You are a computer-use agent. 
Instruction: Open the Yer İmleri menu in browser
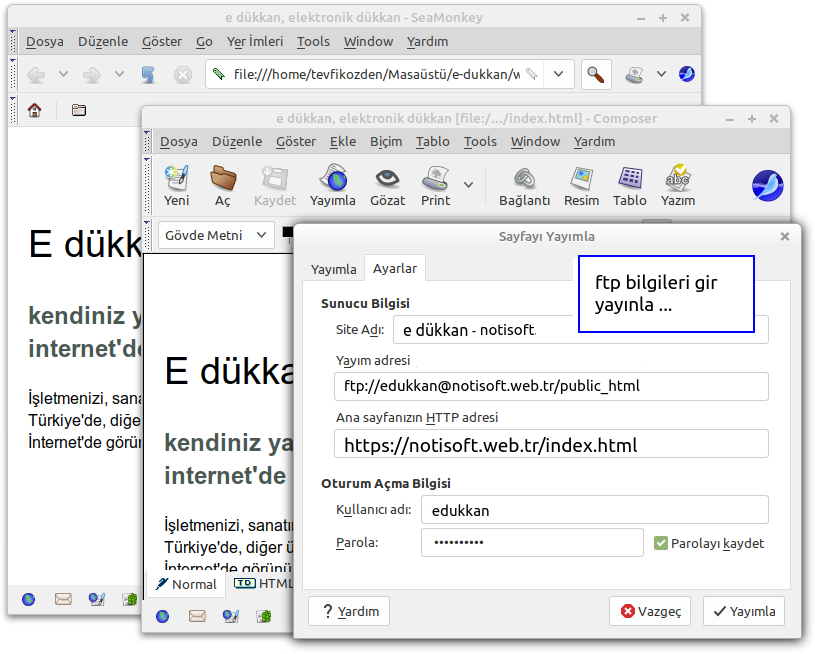click(255, 41)
